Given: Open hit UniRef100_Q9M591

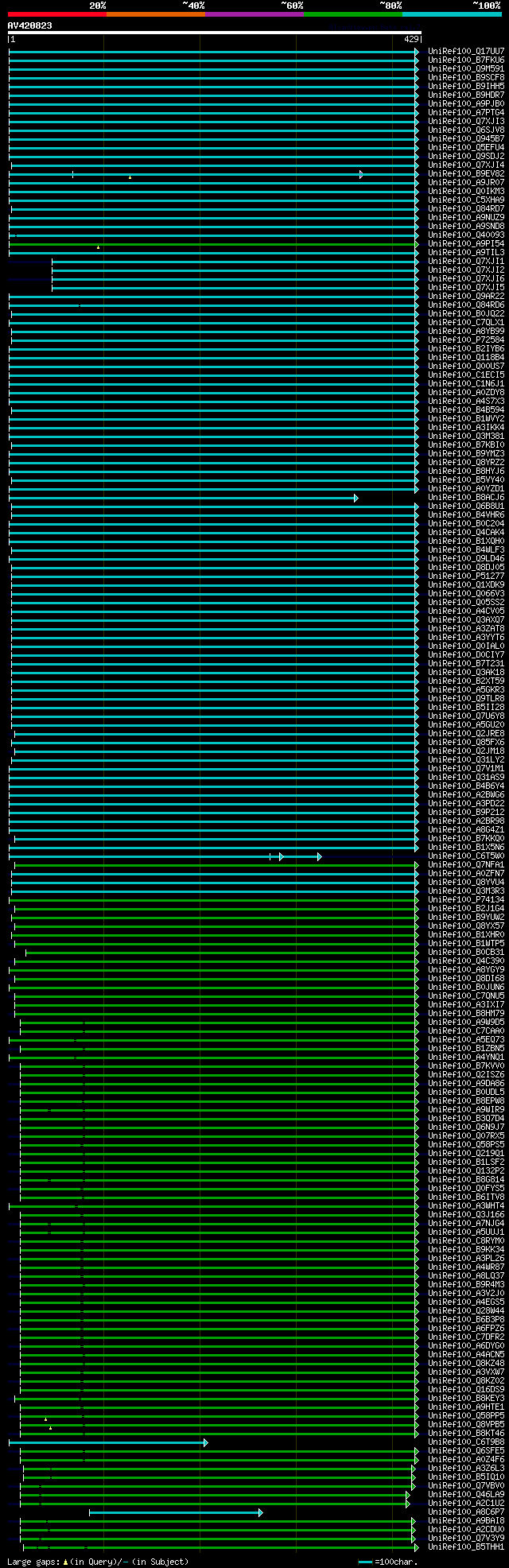Looking at the screenshot, I should click(x=466, y=69).
